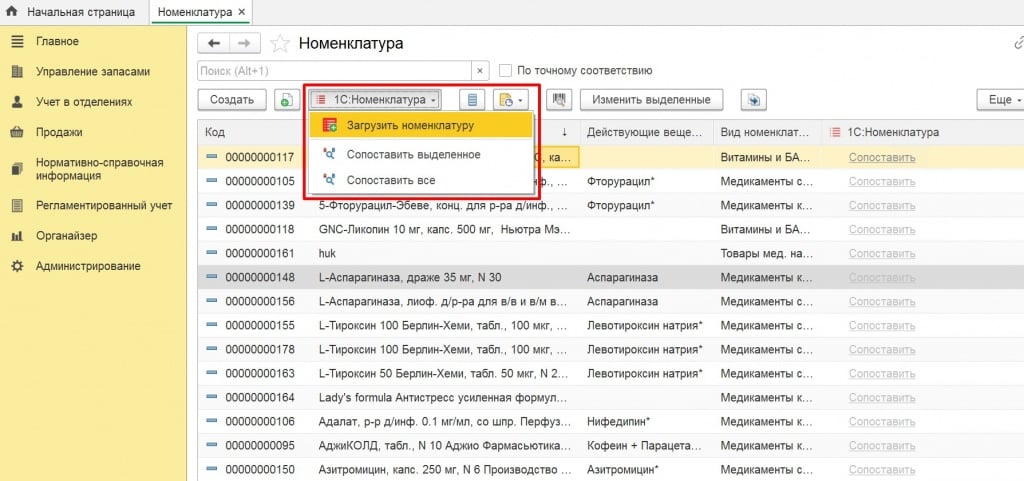Choose Сопоставить выделенное from the menu
This screenshot has width=1024, height=481.
click(x=413, y=154)
